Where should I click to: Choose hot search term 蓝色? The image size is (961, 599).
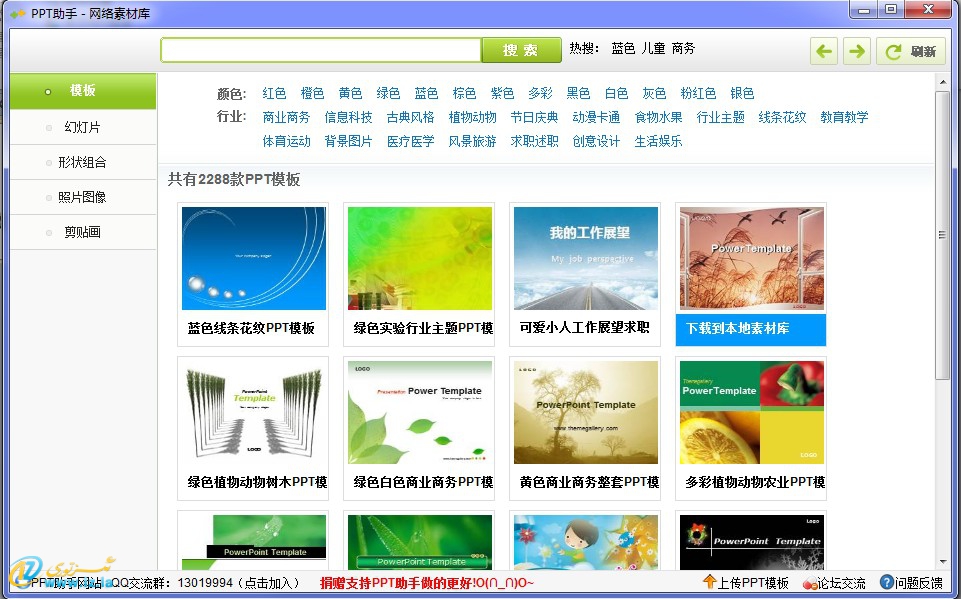coord(623,48)
